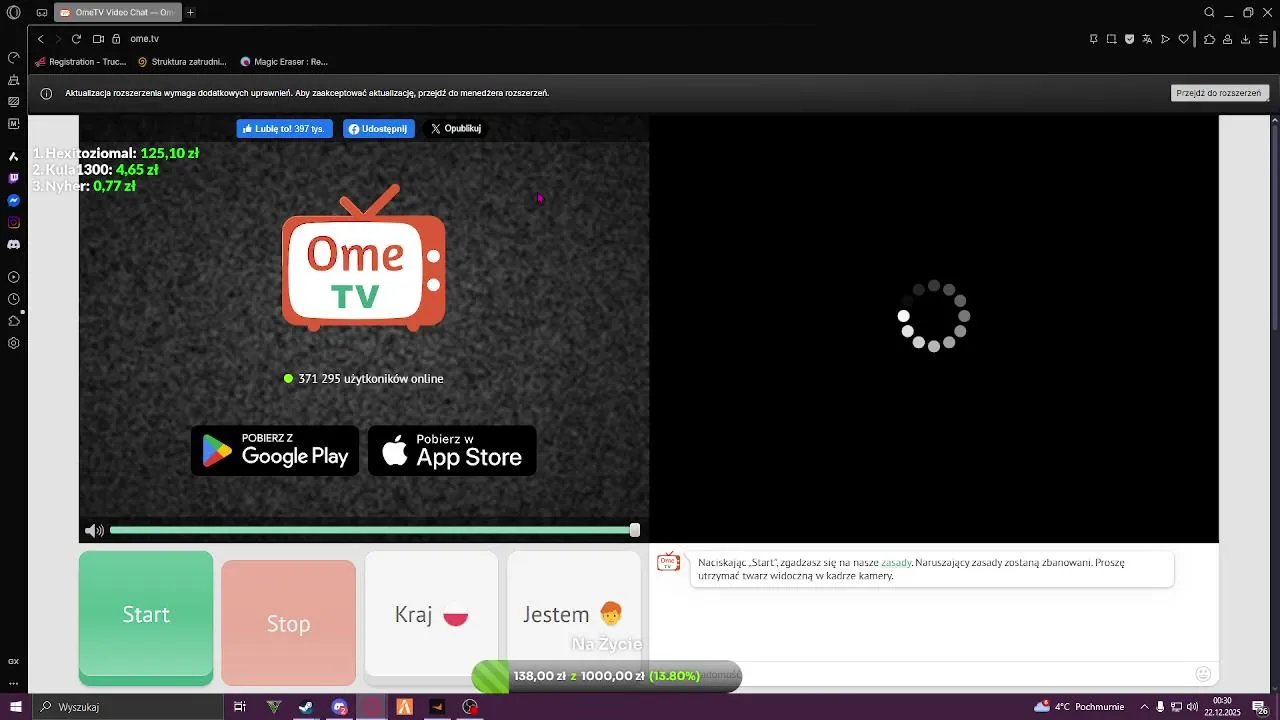Image resolution: width=1280 pixels, height=720 pixels.
Task: Open Discord in the Opera sidebar
Action: (14, 244)
